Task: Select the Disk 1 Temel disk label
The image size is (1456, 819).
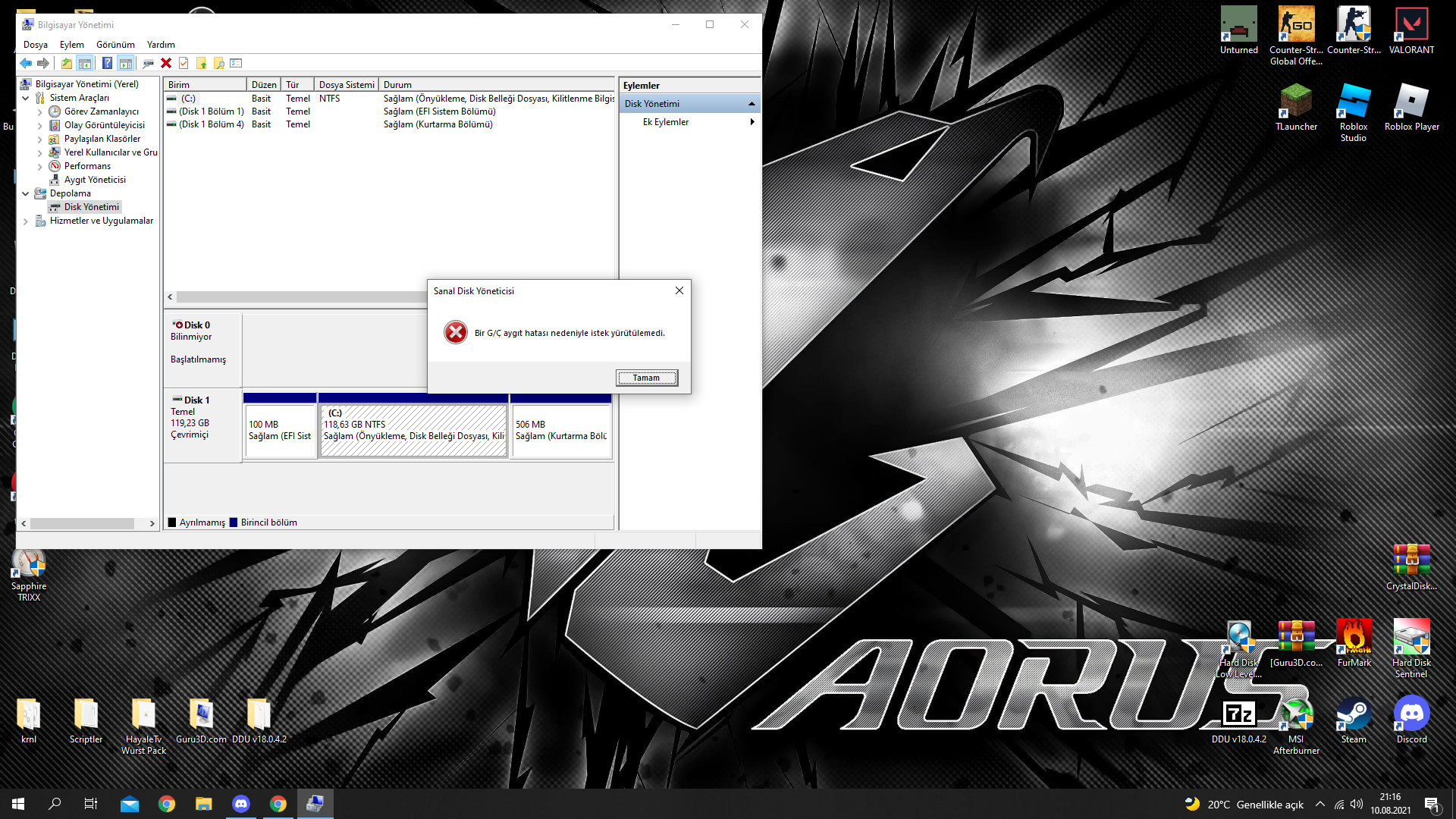Action: pyautogui.click(x=203, y=425)
